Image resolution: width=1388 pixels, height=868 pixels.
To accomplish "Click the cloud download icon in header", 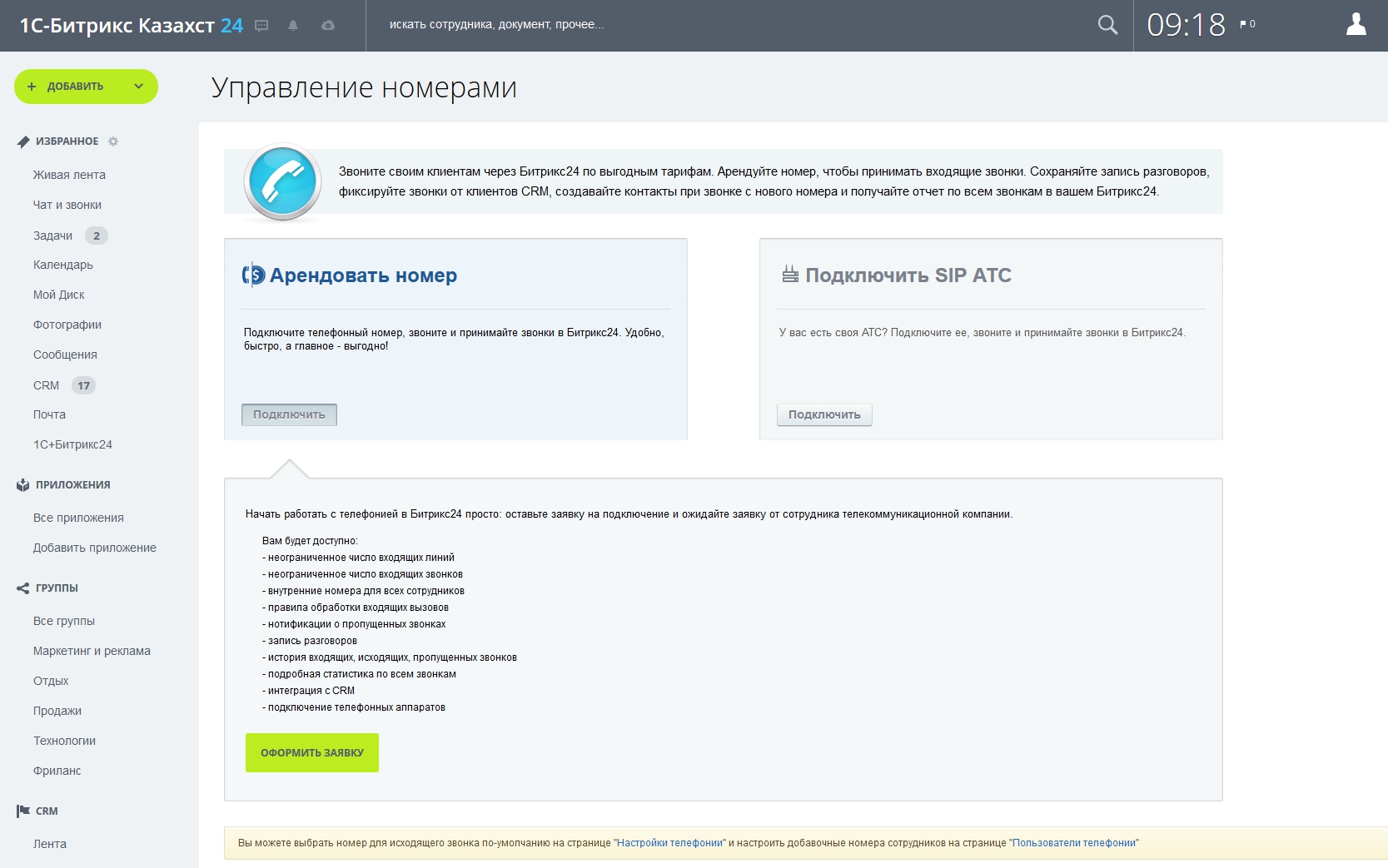I will click(328, 26).
